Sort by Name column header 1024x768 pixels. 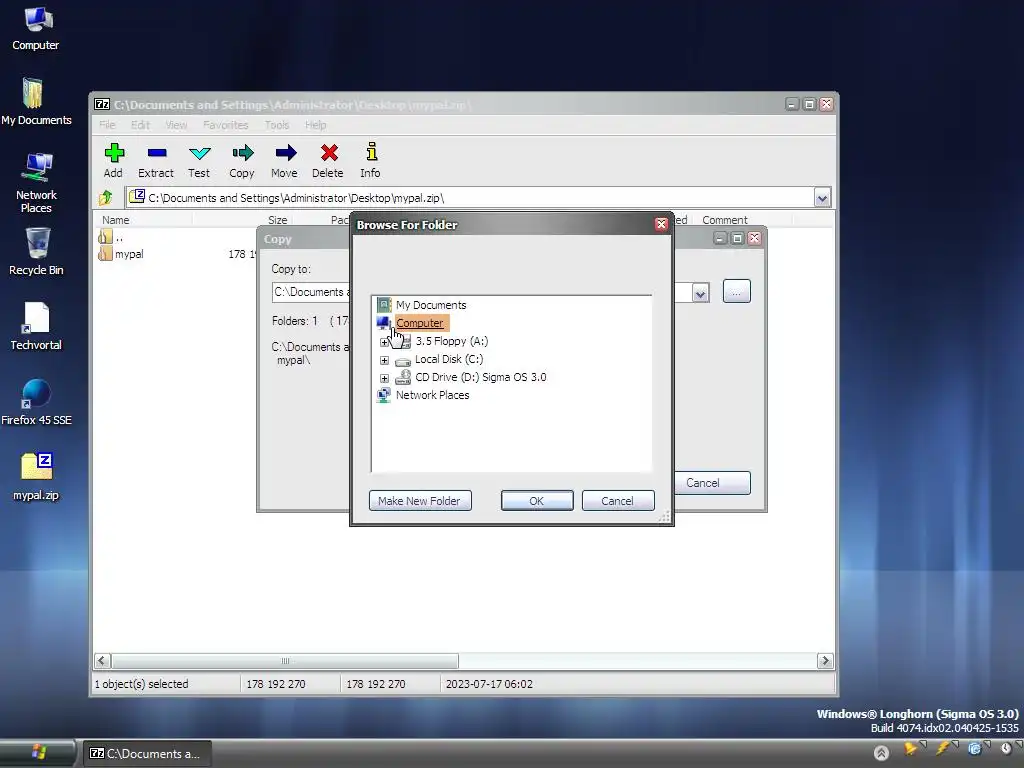point(144,220)
